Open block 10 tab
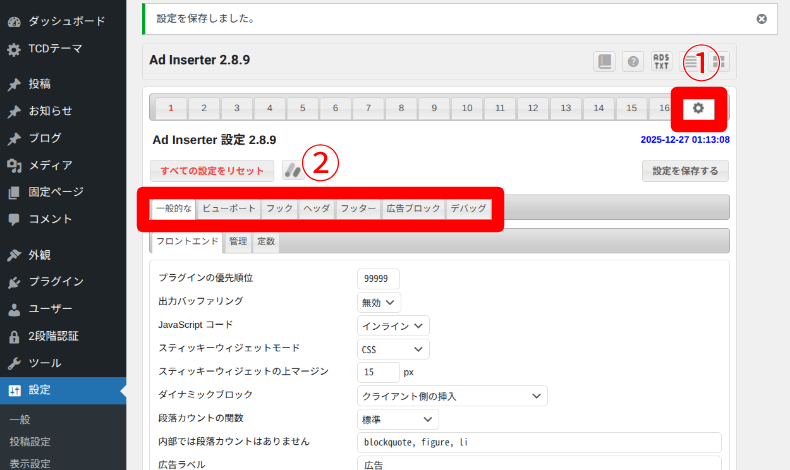 click(x=467, y=108)
